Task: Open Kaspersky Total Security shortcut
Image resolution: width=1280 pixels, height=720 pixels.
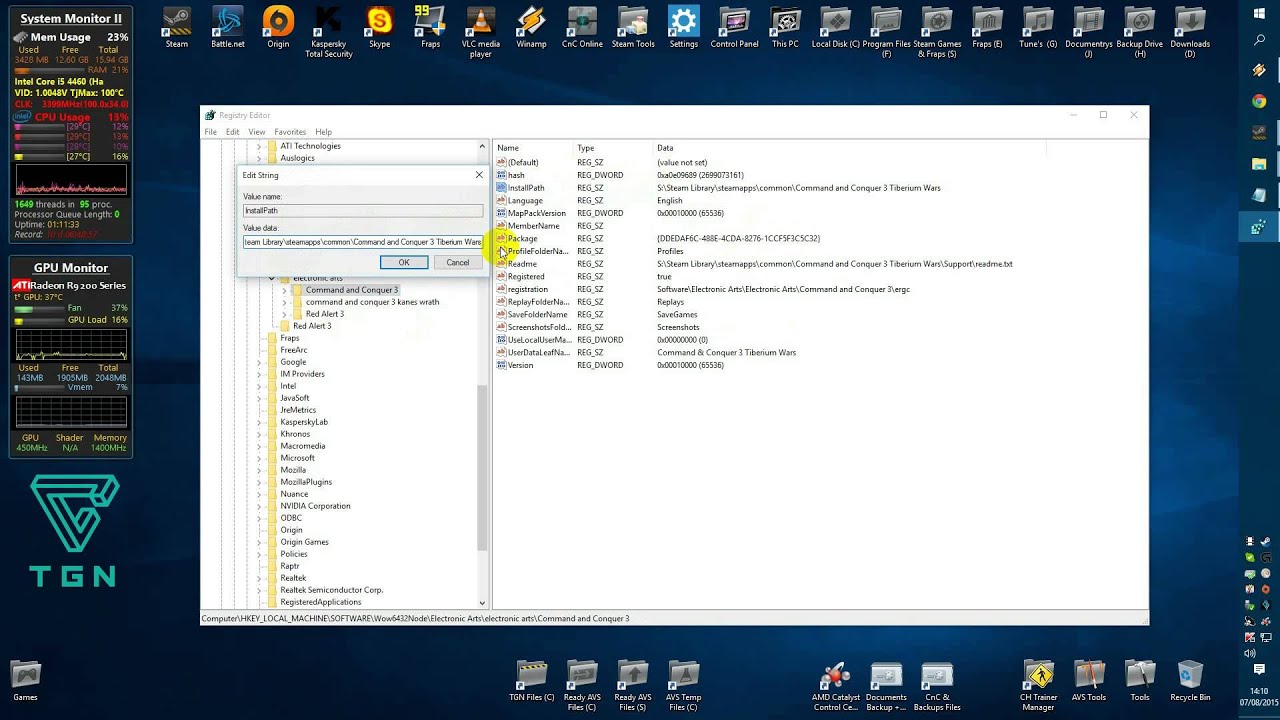Action: click(329, 31)
